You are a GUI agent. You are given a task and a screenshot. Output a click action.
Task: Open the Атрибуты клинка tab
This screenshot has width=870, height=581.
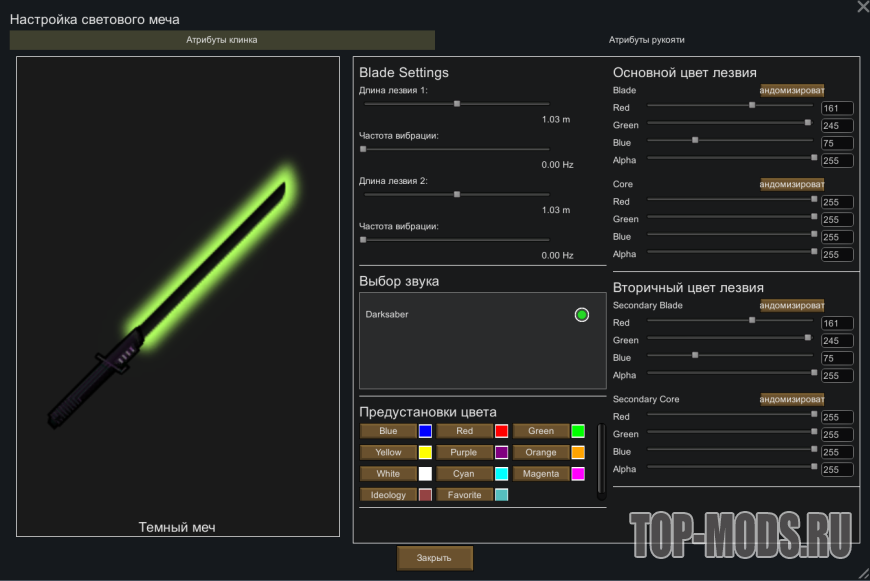[222, 40]
